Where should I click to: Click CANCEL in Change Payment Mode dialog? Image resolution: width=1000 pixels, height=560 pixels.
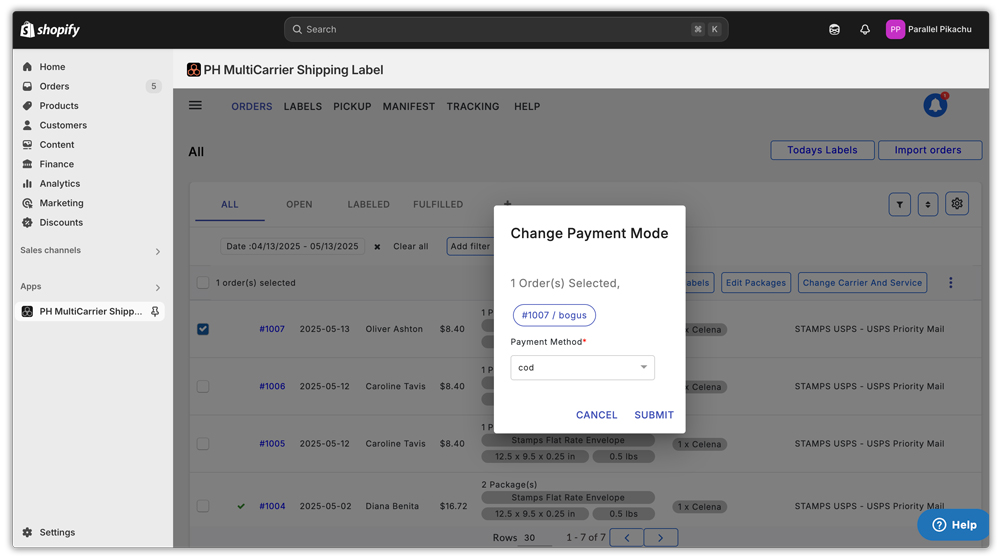click(x=596, y=415)
